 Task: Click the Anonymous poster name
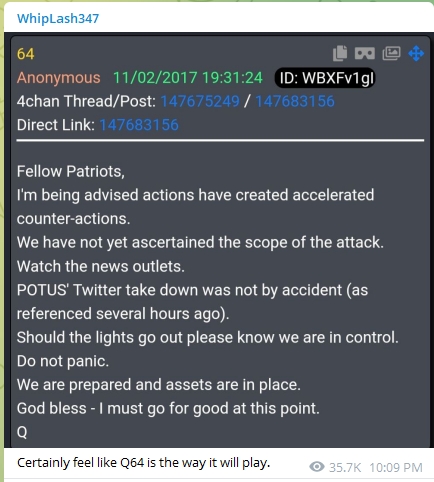pyautogui.click(x=58, y=78)
